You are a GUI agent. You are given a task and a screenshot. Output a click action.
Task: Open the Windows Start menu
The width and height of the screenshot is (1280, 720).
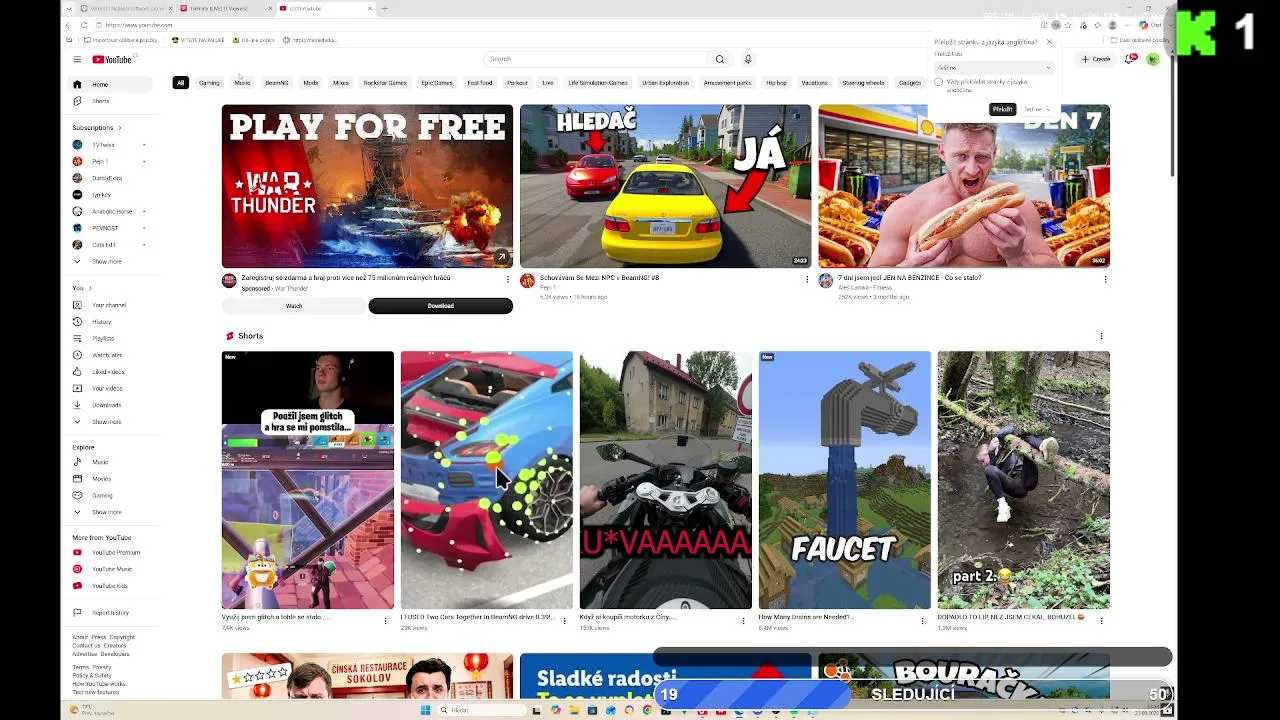click(x=425, y=710)
